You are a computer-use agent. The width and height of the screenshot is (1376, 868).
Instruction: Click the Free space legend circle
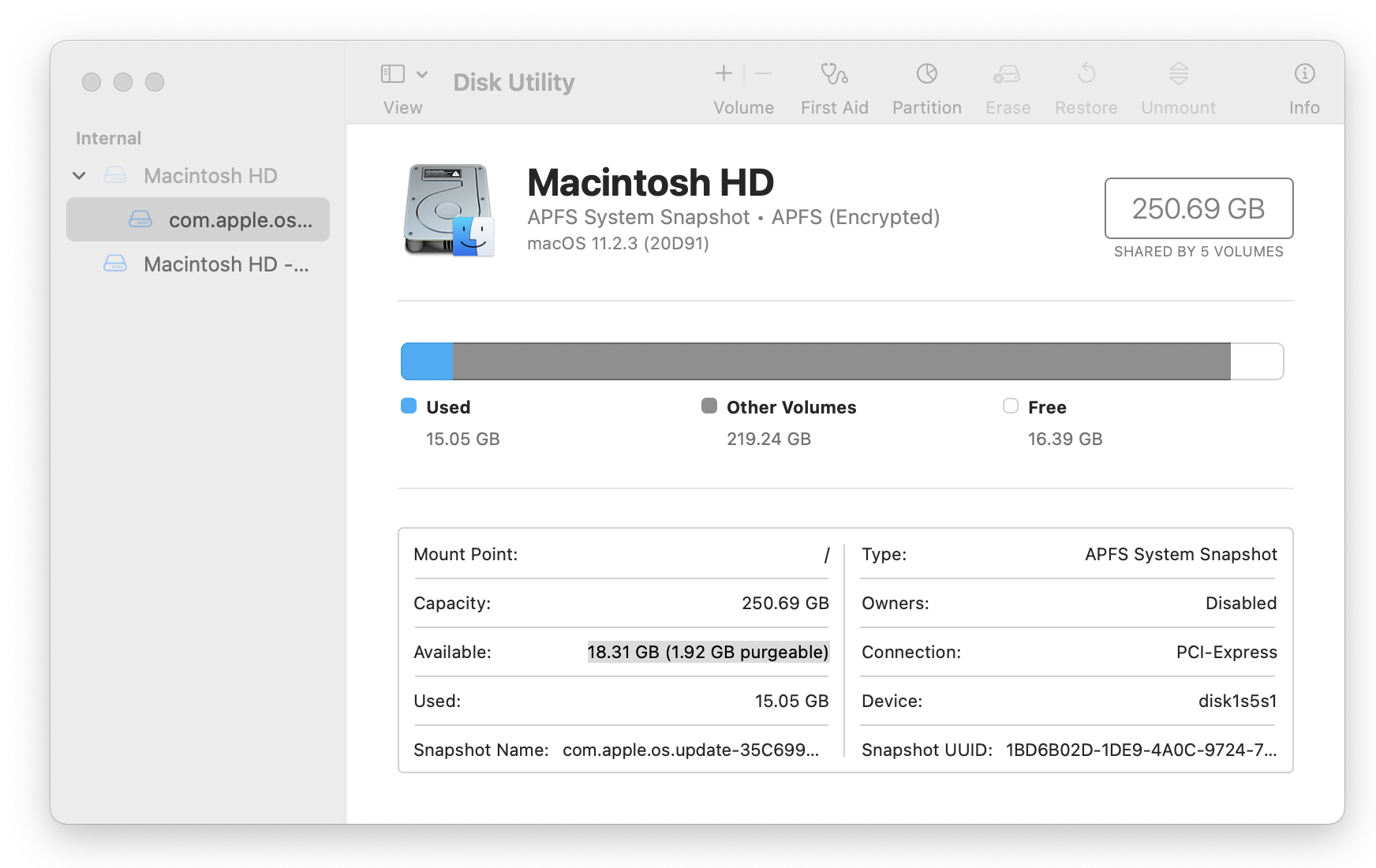pyautogui.click(x=1010, y=406)
